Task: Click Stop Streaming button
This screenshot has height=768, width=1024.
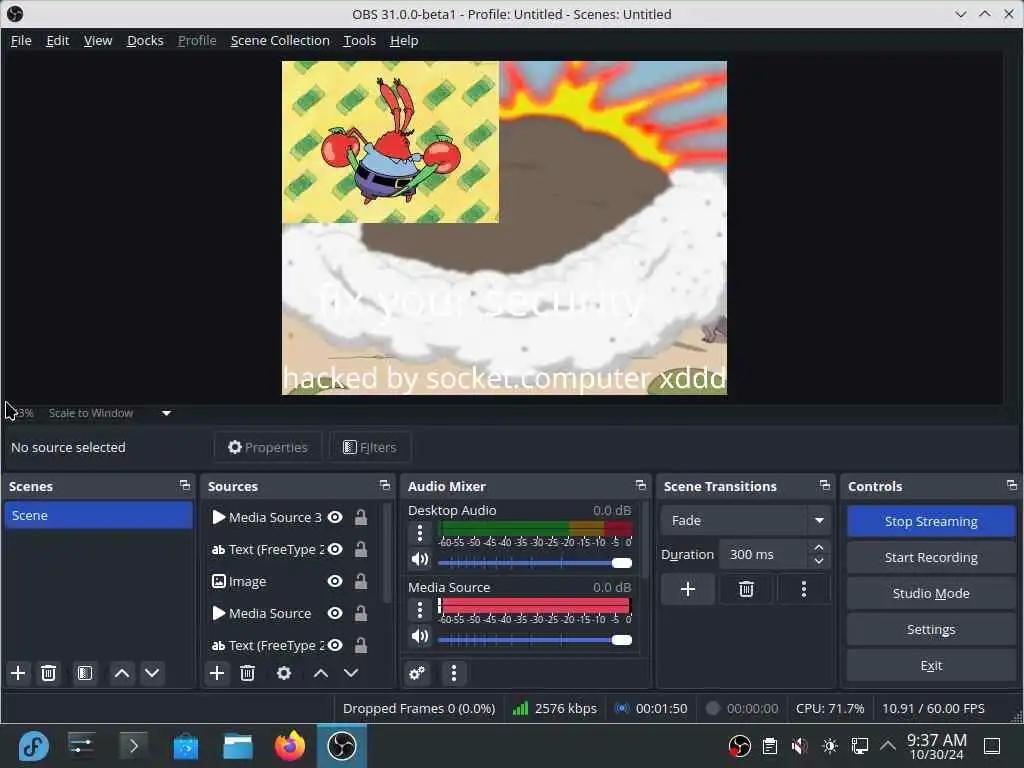Action: [x=931, y=521]
